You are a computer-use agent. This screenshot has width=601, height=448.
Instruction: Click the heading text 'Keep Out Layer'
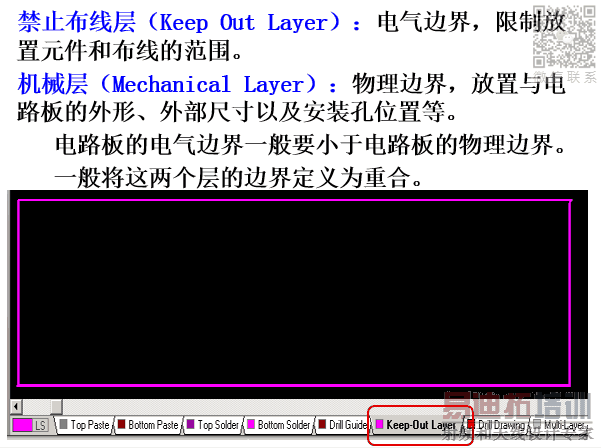[243, 22]
